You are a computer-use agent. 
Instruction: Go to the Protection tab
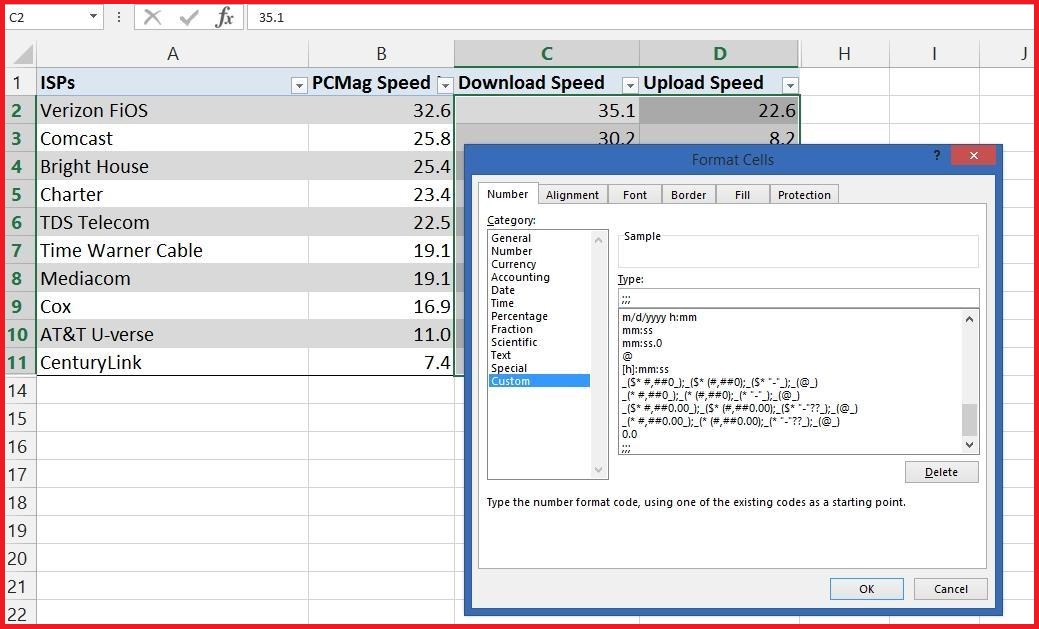click(804, 195)
